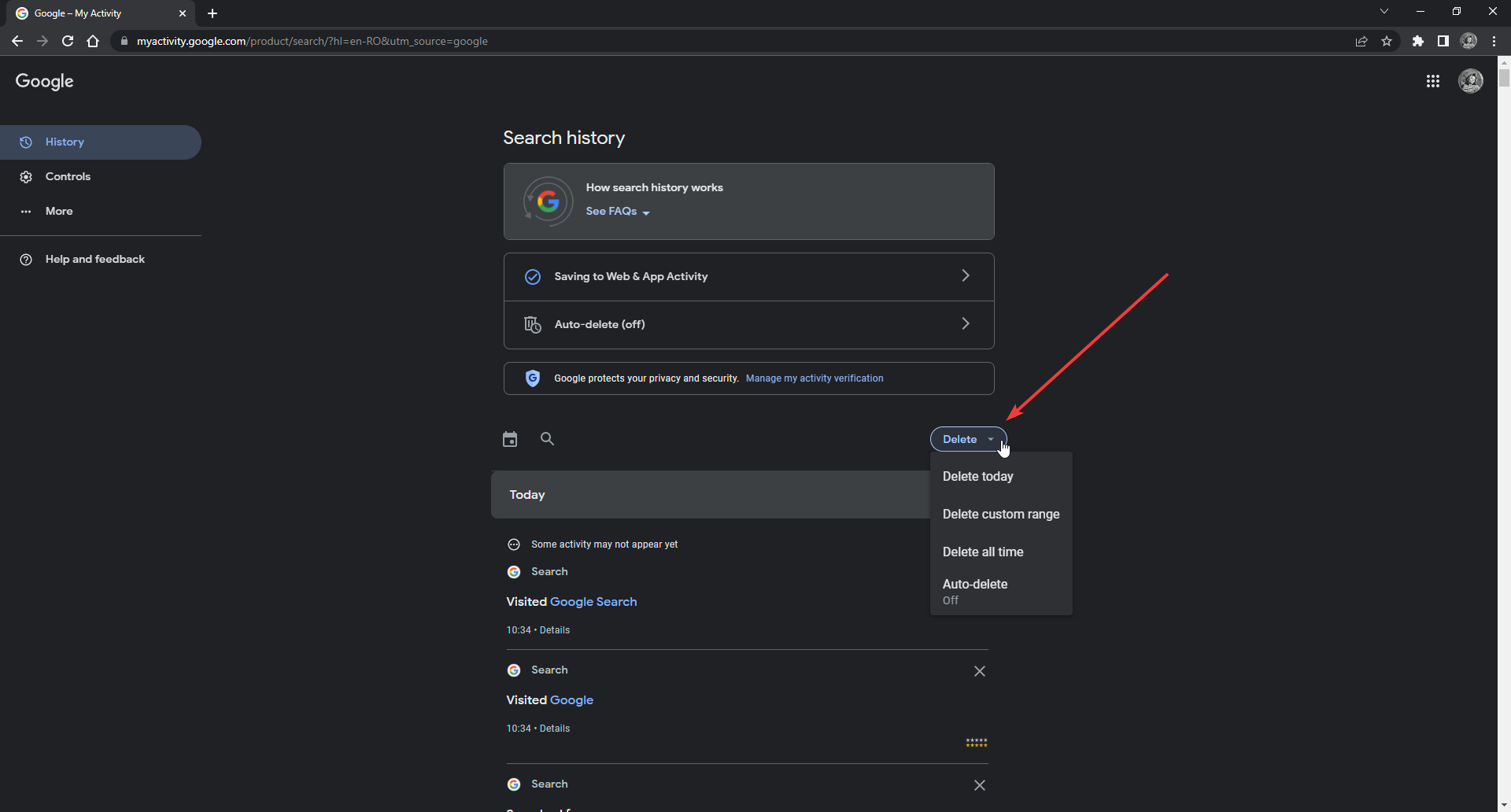The height and width of the screenshot is (812, 1511).
Task: Click the first Search product label
Action: click(x=549, y=572)
